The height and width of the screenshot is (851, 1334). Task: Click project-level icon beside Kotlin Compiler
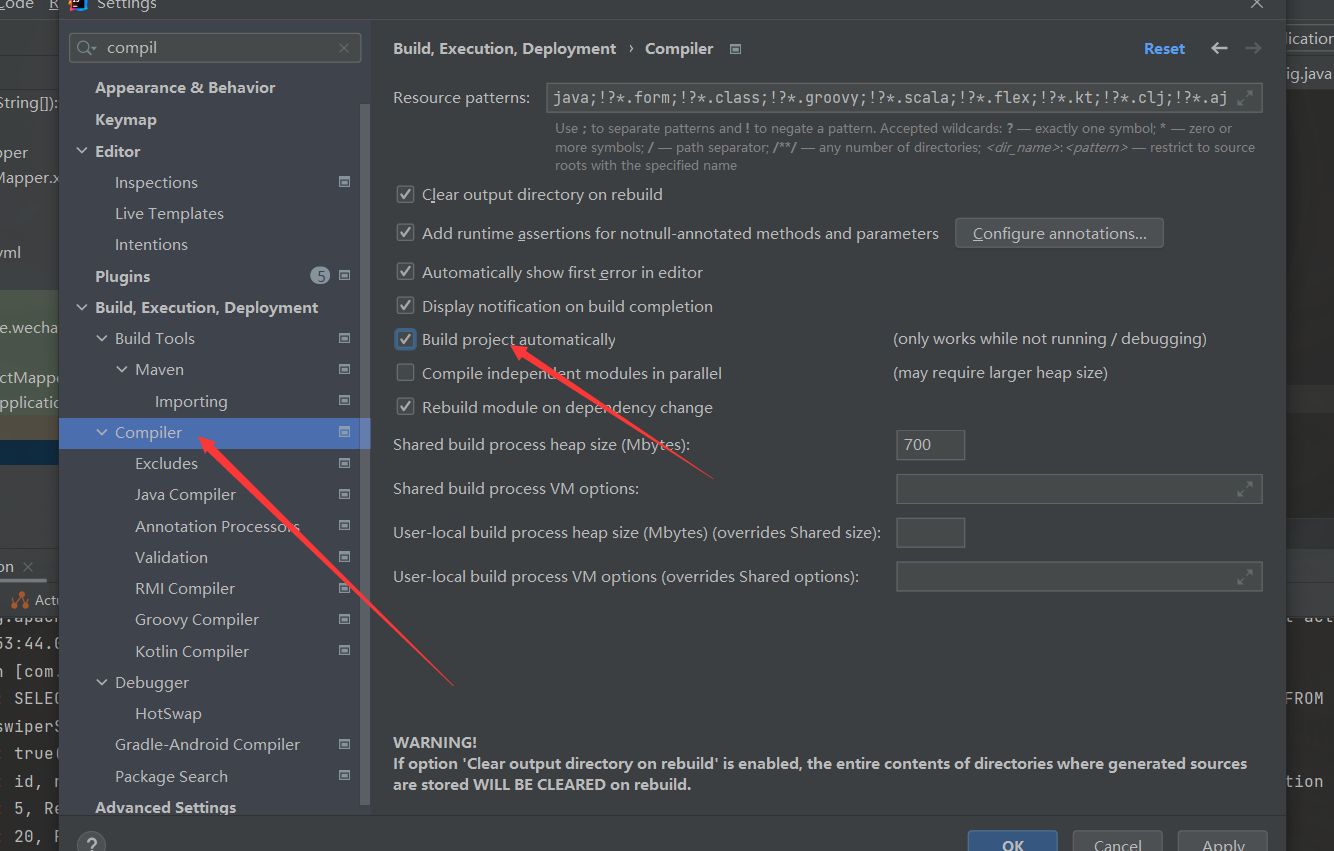point(344,650)
